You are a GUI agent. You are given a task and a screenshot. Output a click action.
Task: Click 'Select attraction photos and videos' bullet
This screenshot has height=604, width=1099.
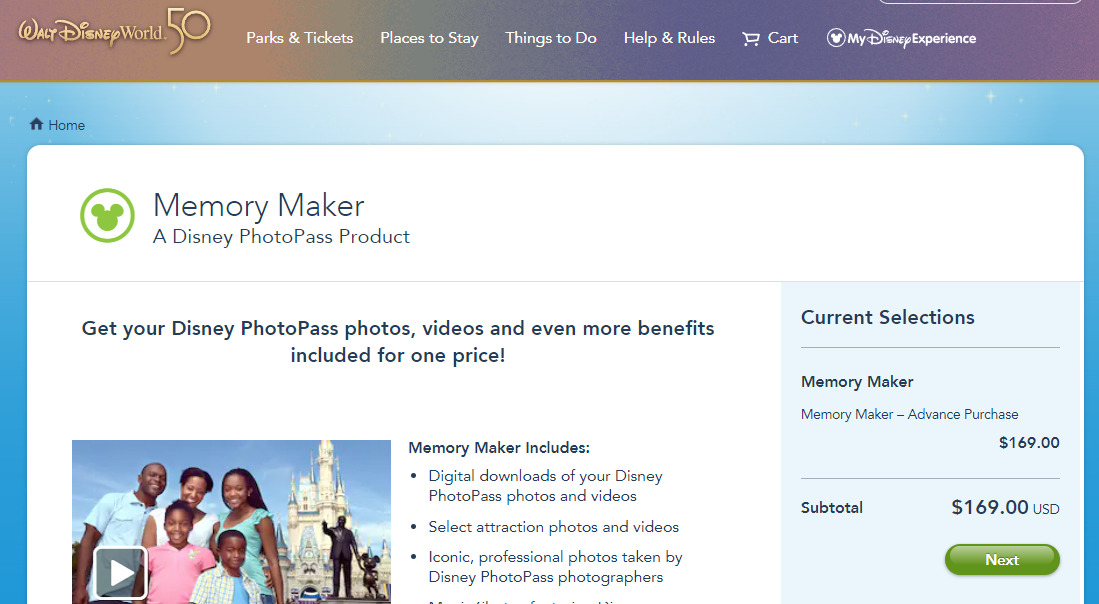[x=554, y=527]
